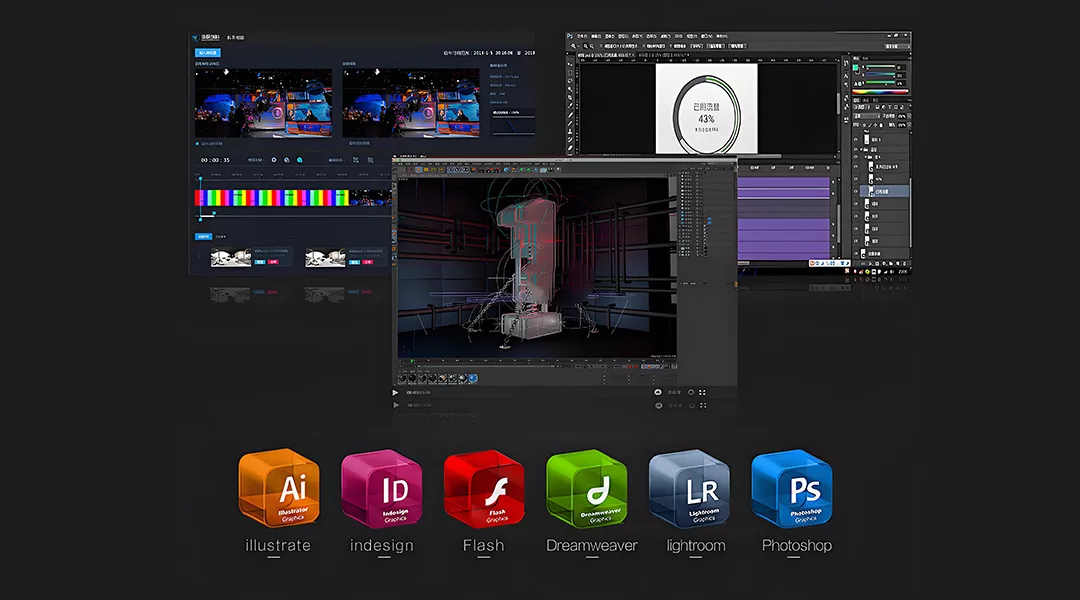
Task: Click the top purple track in Photoshop timeline
Action: [784, 182]
